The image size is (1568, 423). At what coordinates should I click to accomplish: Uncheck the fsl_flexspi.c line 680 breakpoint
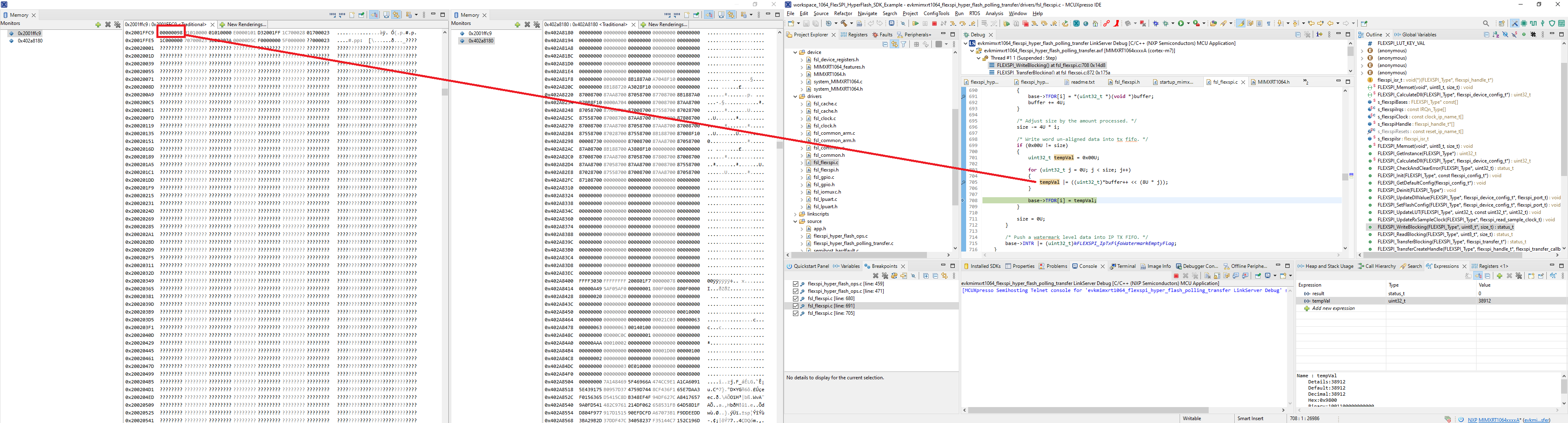click(795, 298)
